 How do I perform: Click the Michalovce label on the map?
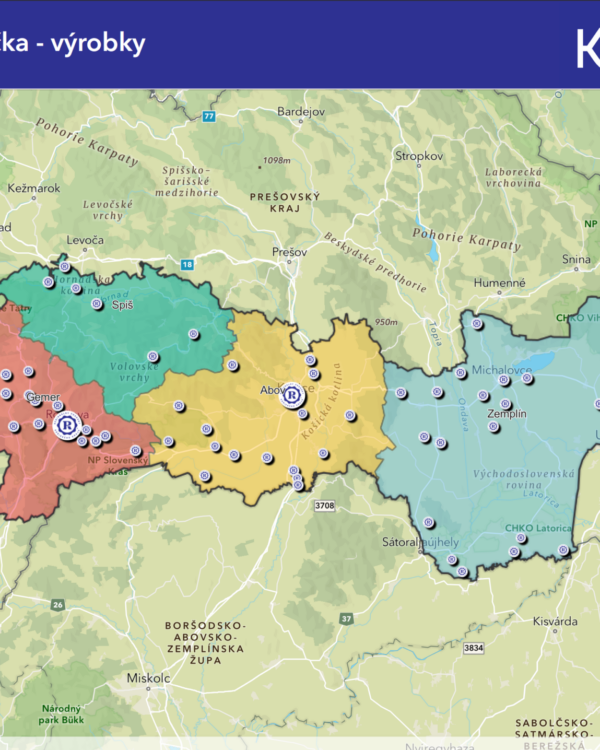pyautogui.click(x=502, y=370)
